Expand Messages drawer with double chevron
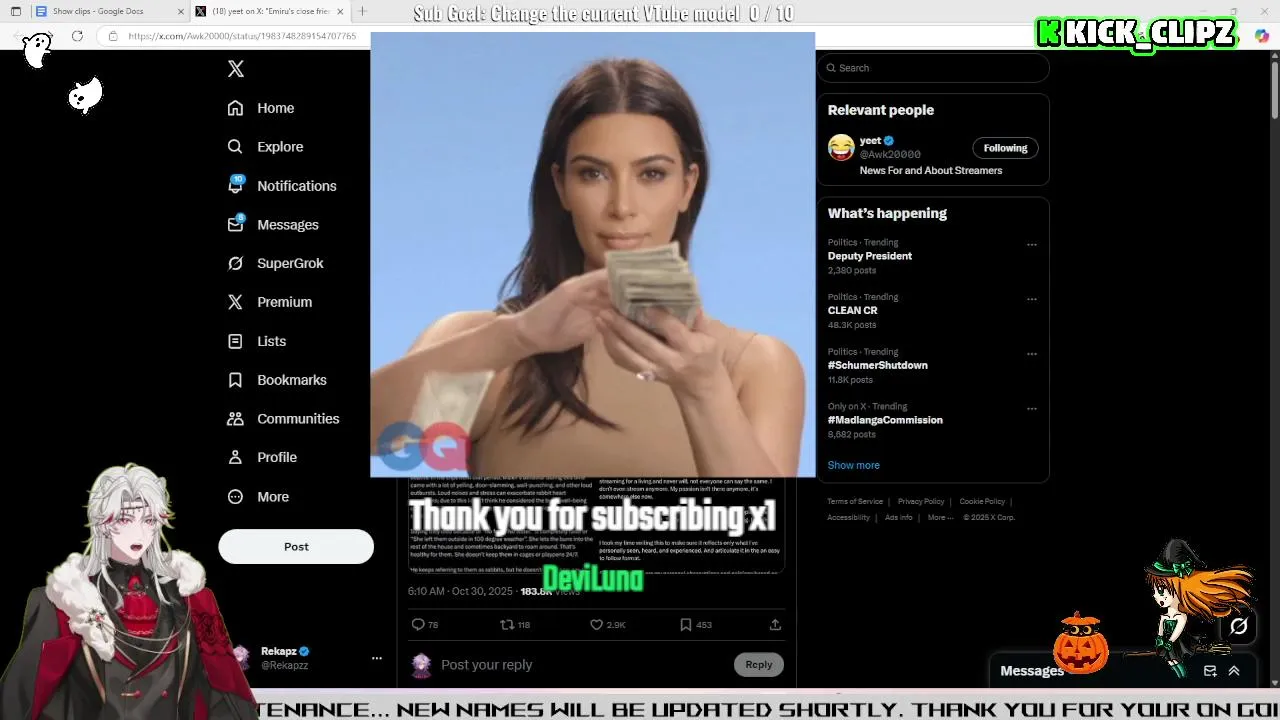Viewport: 1280px width, 720px height. pos(1234,671)
